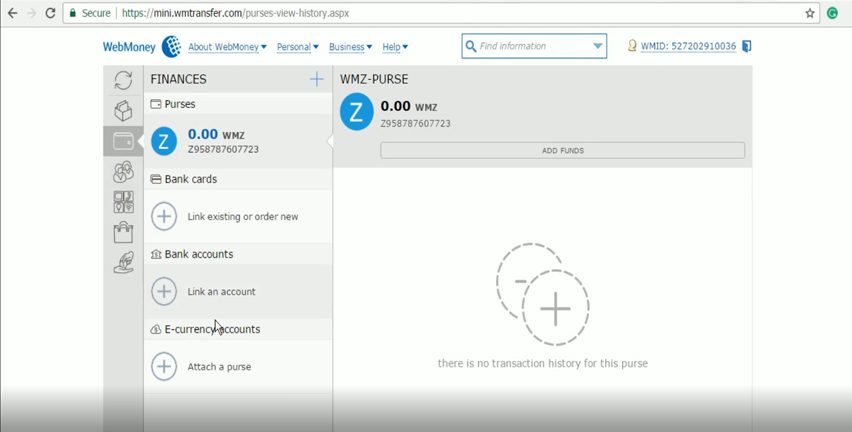852x432 pixels.
Task: Expand the Find information dropdown arrow
Action: coord(597,46)
